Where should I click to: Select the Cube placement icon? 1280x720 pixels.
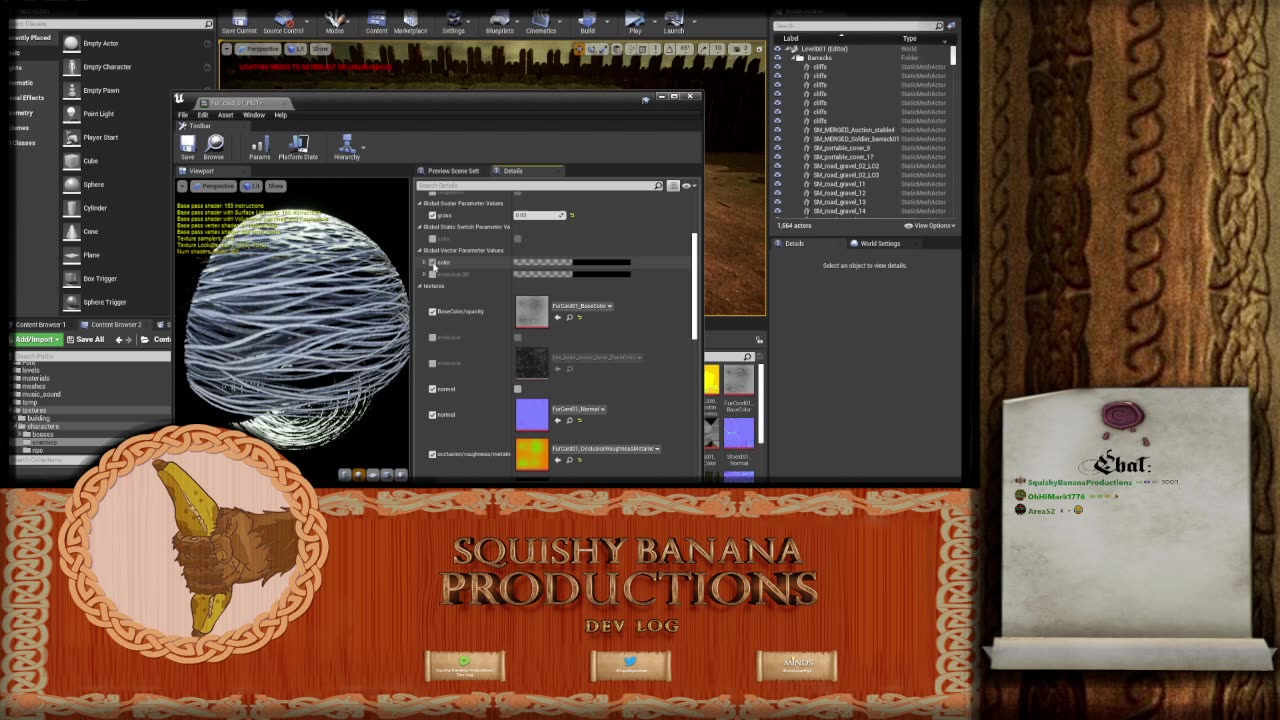coord(72,161)
